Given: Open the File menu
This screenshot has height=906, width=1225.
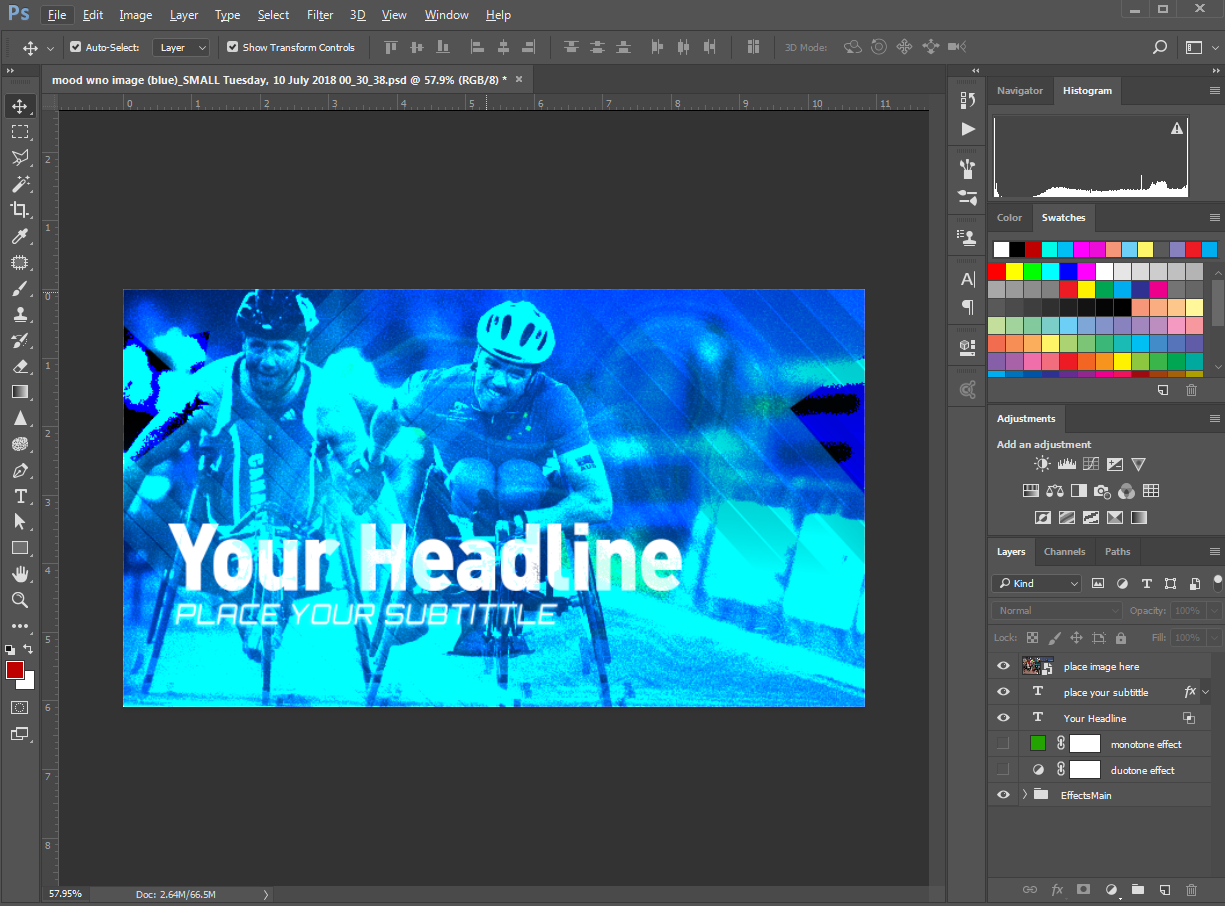Looking at the screenshot, I should [57, 15].
